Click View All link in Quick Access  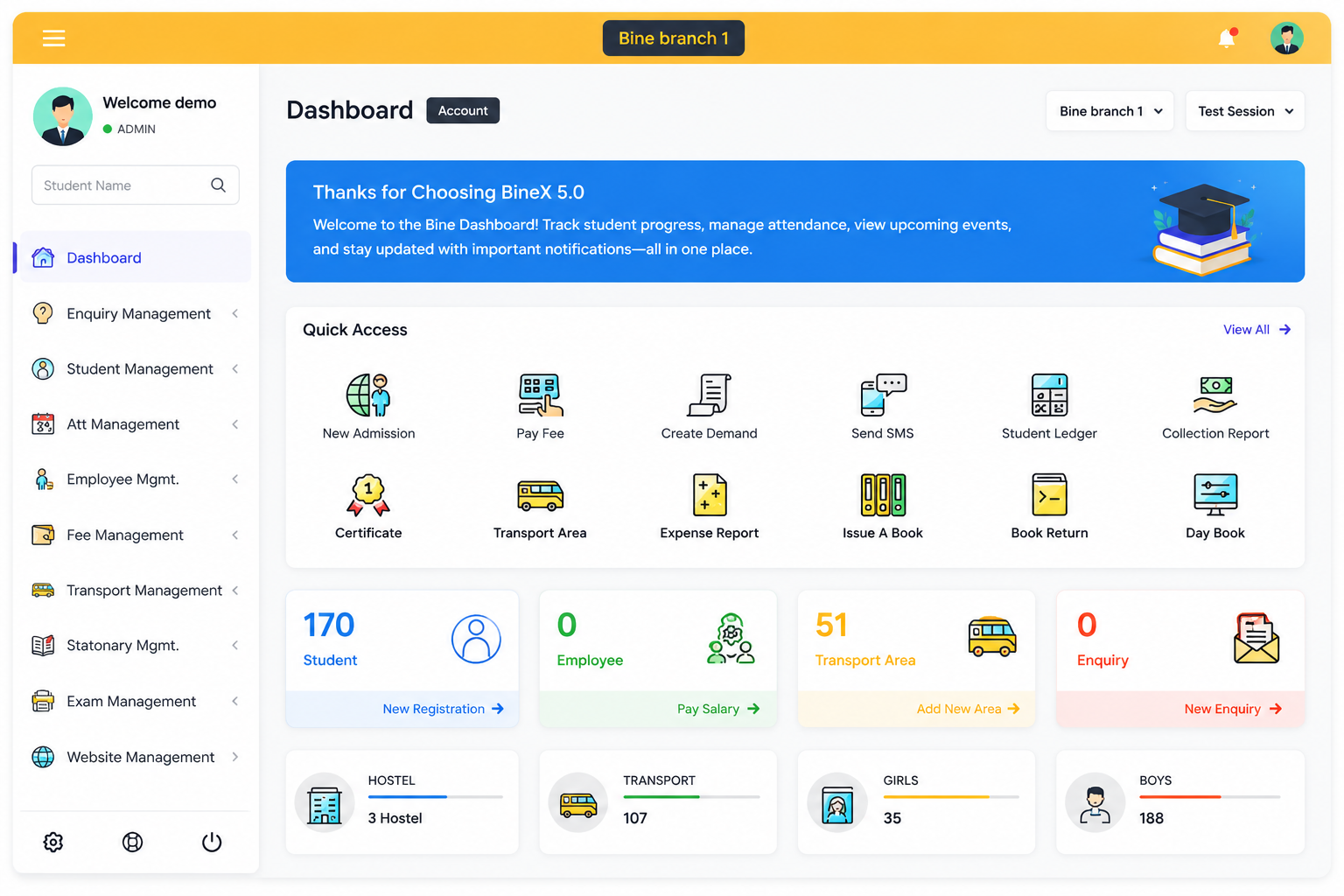pyautogui.click(x=1256, y=330)
